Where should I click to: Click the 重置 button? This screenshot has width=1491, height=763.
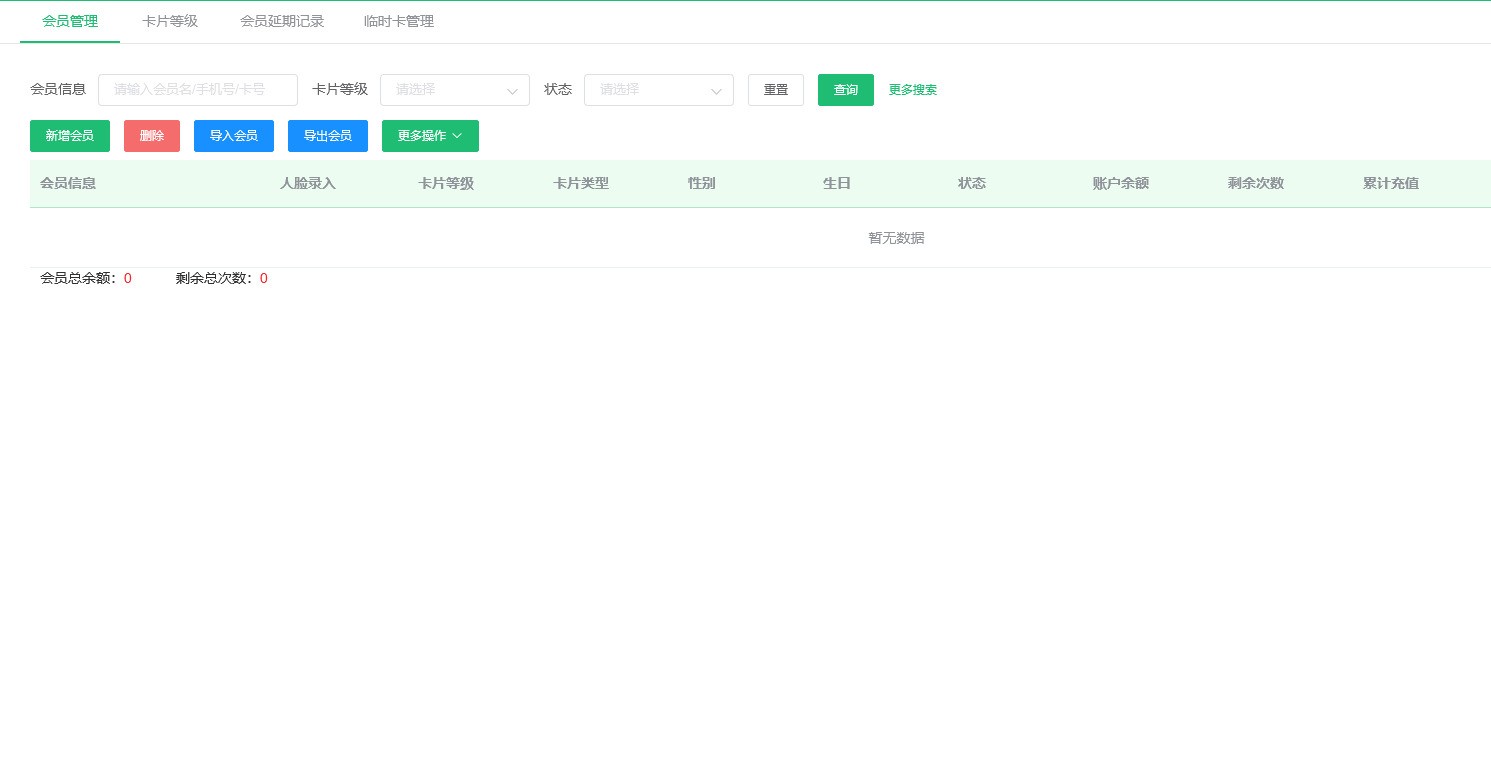pos(776,90)
